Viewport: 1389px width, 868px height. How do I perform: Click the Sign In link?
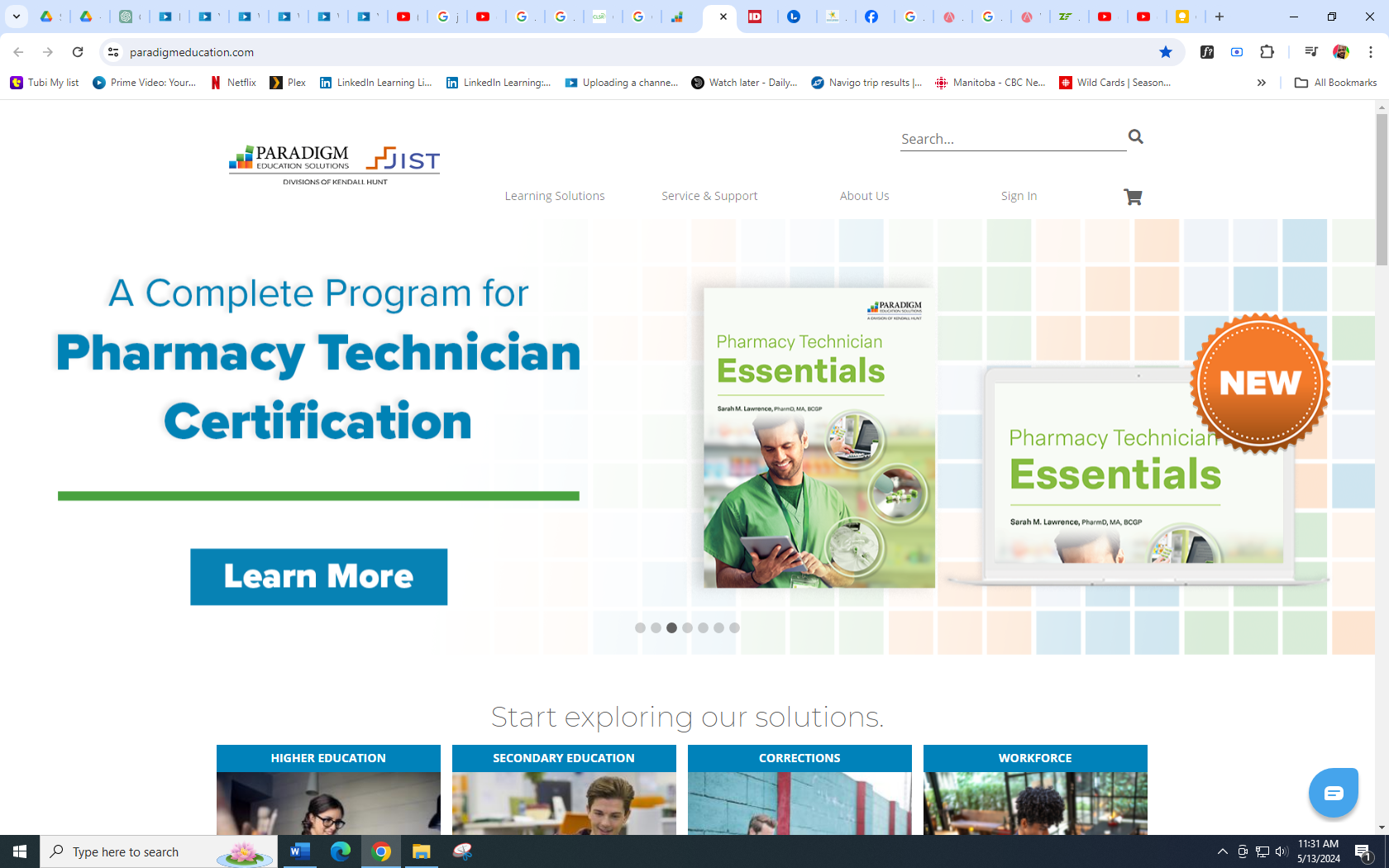click(x=1018, y=196)
